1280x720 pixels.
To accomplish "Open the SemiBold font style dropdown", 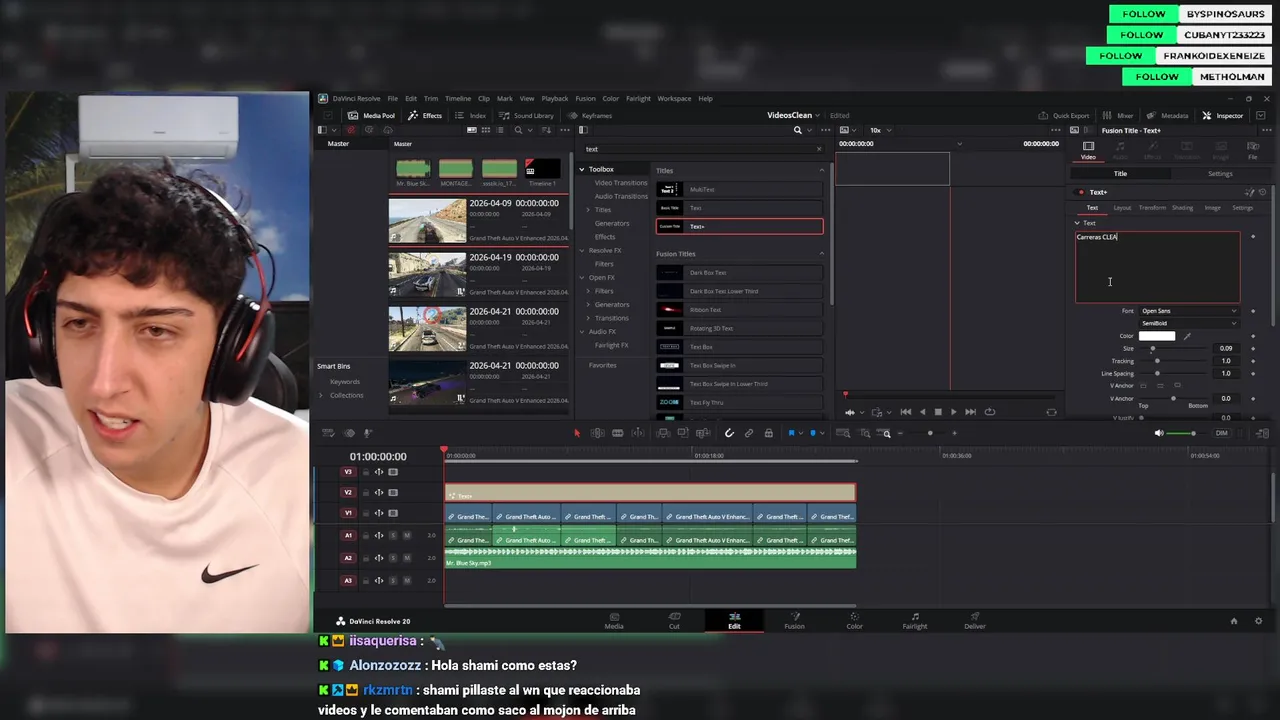I will pyautogui.click(x=1188, y=323).
